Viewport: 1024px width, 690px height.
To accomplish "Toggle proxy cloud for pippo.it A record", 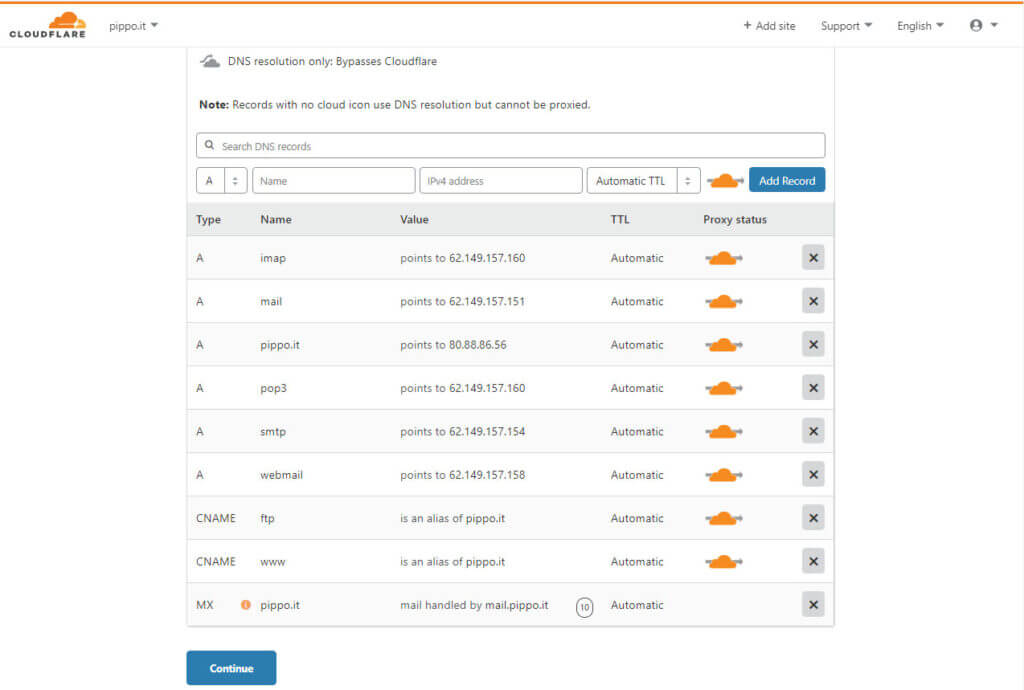I will coord(724,345).
